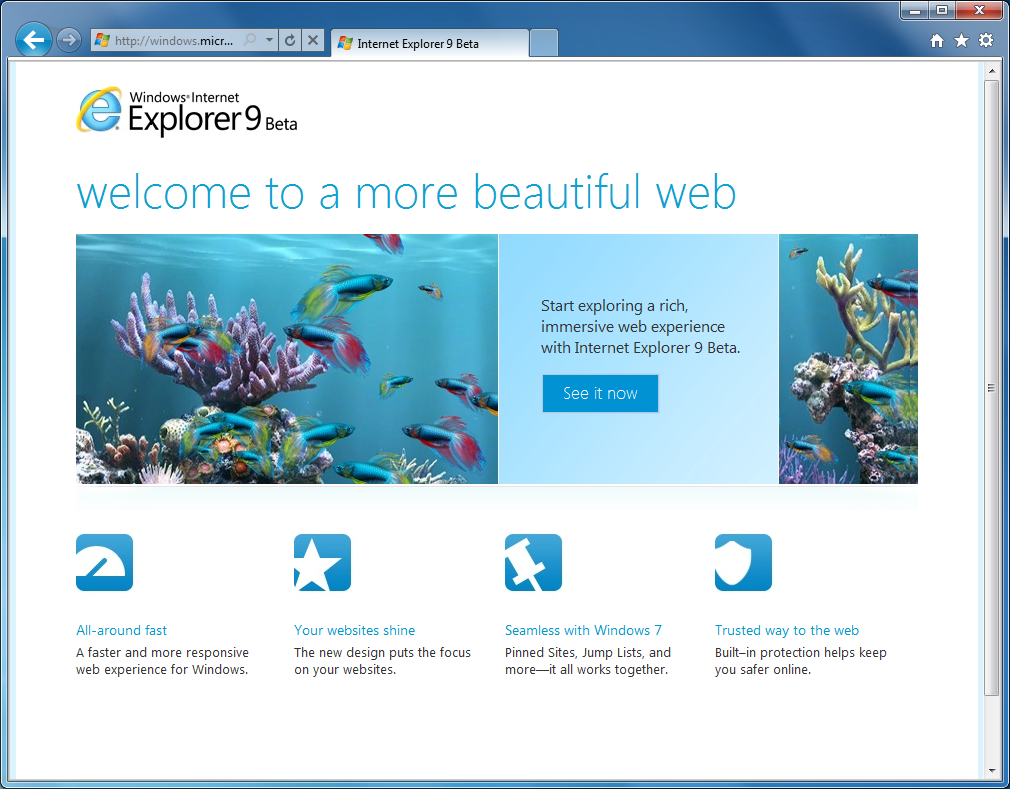Maximize the Internet Explorer window
Viewport: 1010px width, 789px height.
point(942,11)
